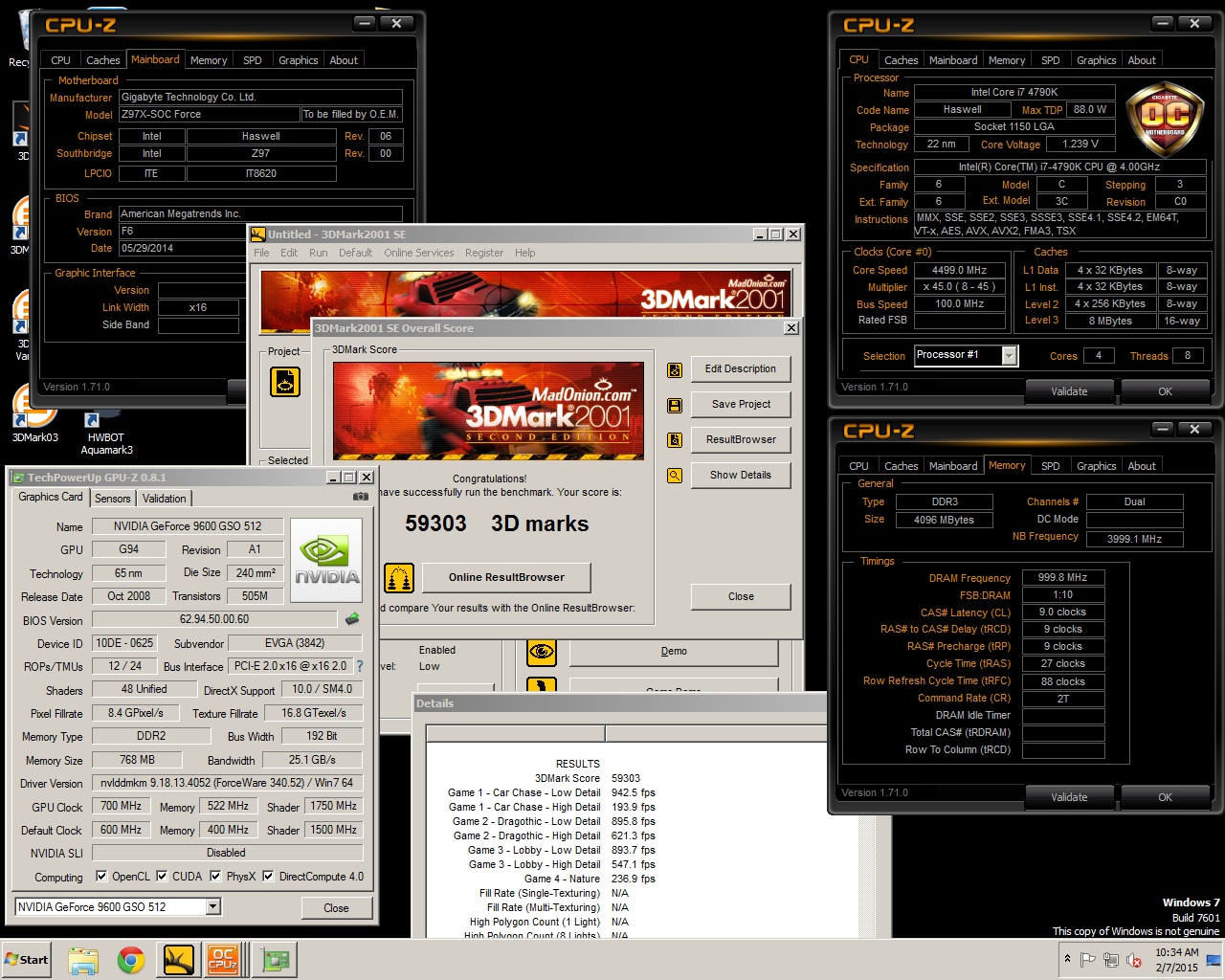
Task: Open the File menu in 3DMark2001
Action: click(261, 253)
